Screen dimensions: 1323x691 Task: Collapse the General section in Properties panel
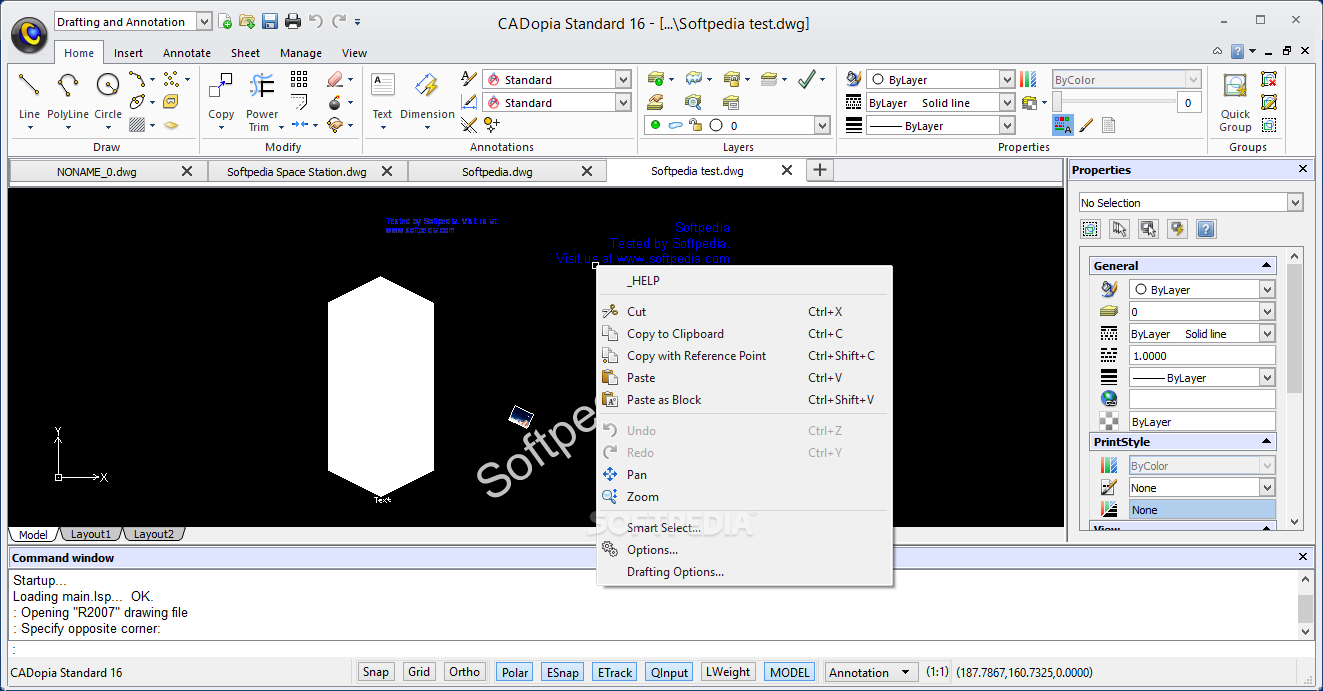click(x=1267, y=266)
